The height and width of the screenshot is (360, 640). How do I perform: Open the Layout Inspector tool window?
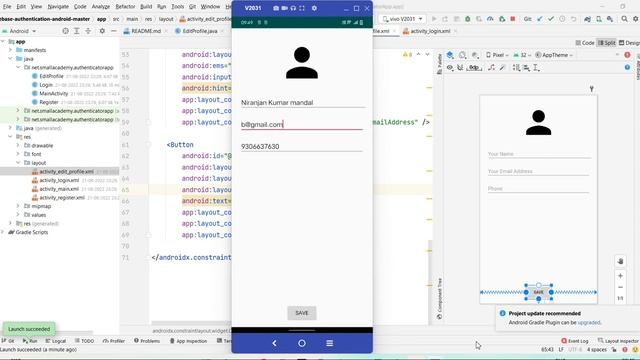tap(618, 341)
